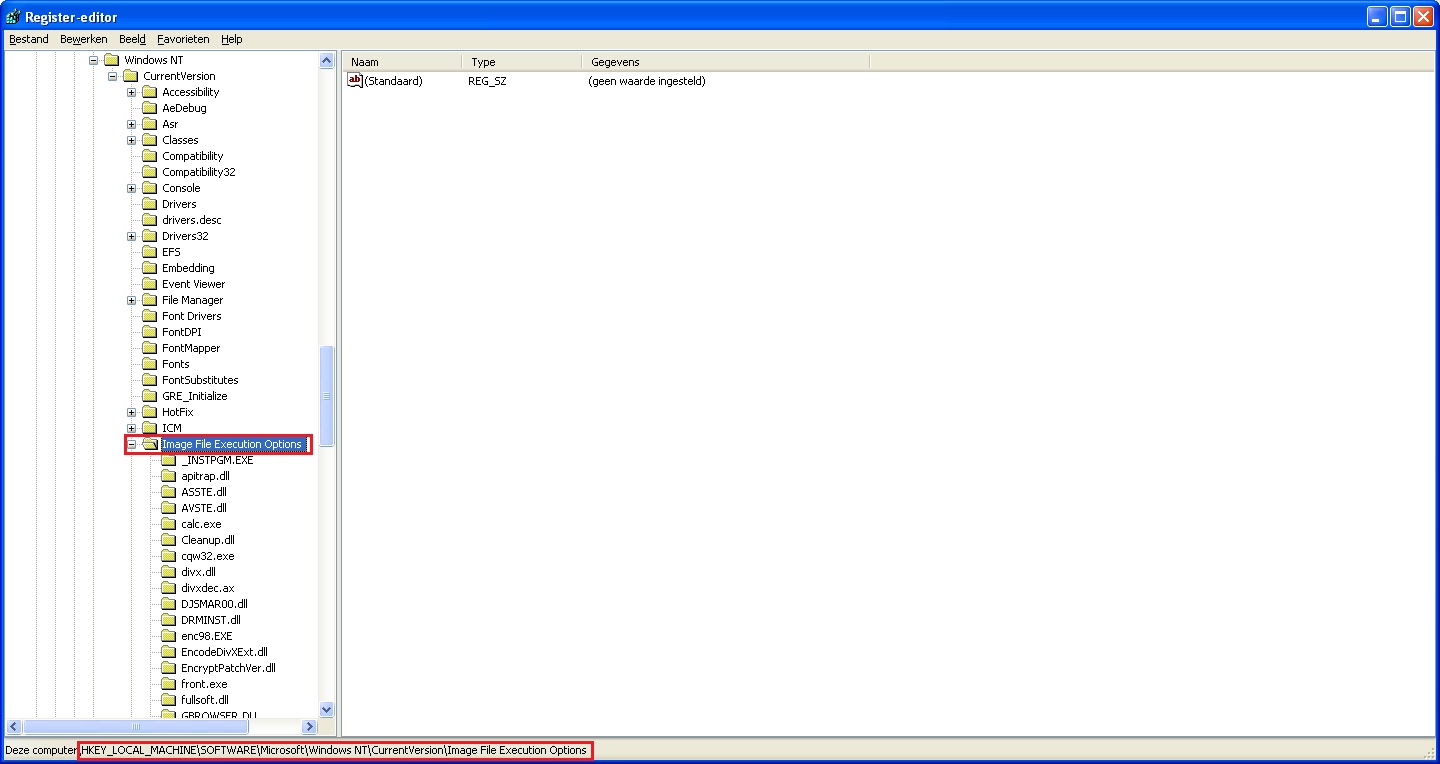Click the Event Viewer folder icon
Image resolution: width=1440 pixels, height=764 pixels.
[x=150, y=284]
